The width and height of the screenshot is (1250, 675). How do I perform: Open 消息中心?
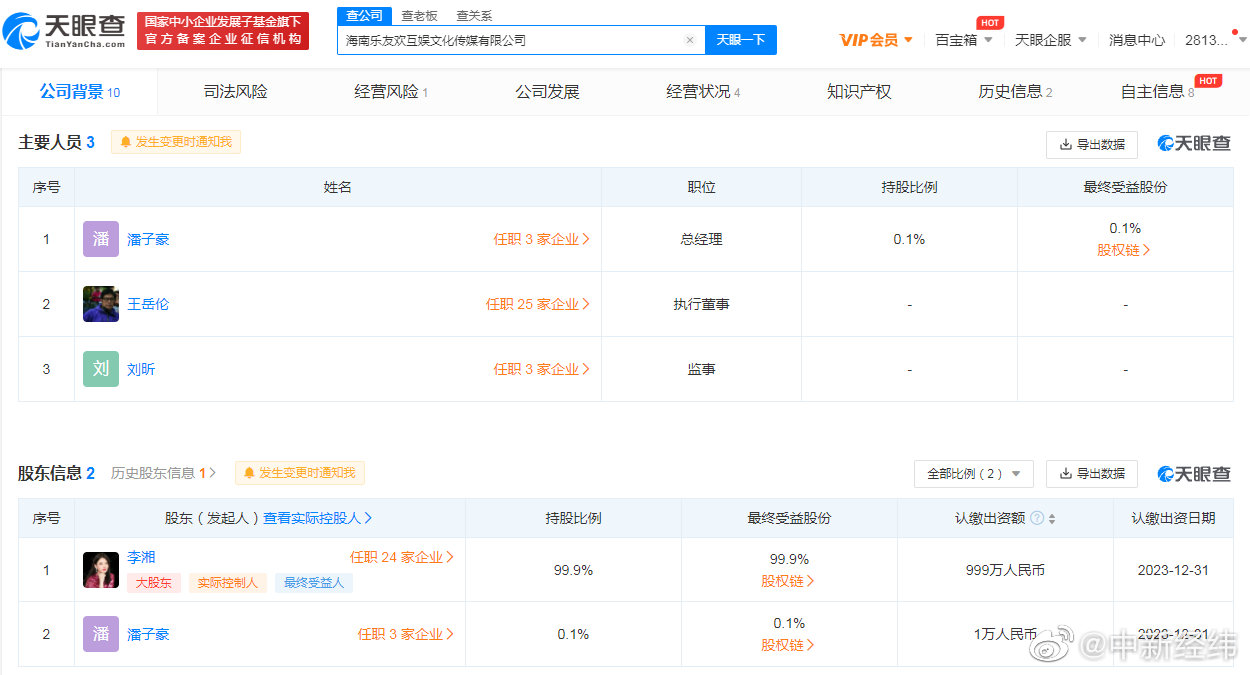coord(1137,40)
